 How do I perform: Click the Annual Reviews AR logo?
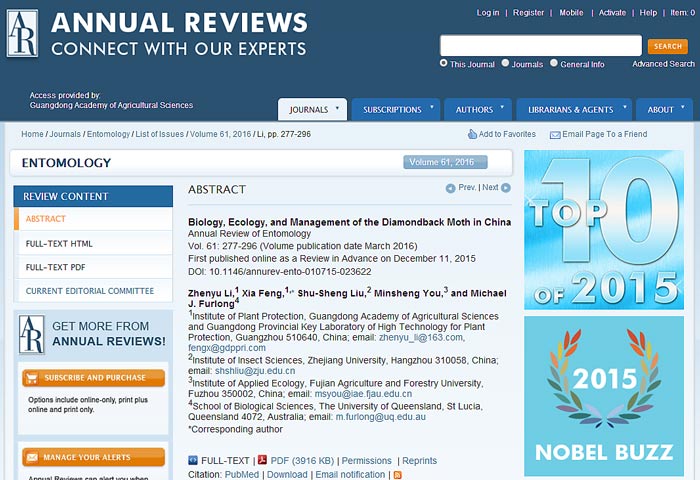[22, 33]
